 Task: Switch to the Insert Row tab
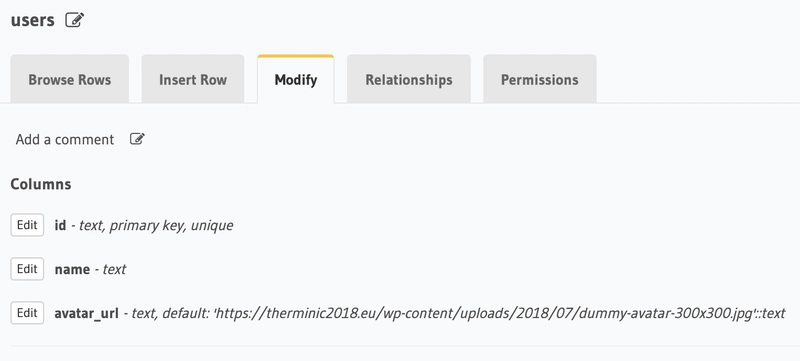[193, 80]
